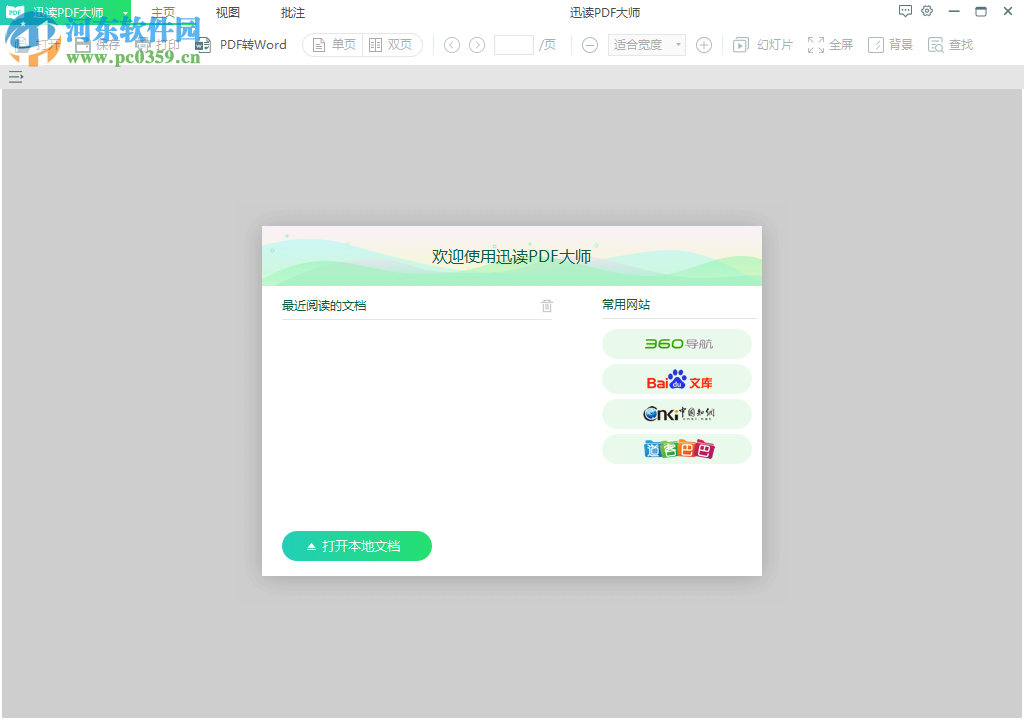The width and height of the screenshot is (1024, 720).
Task: Open the 背景 background setting
Action: [890, 44]
